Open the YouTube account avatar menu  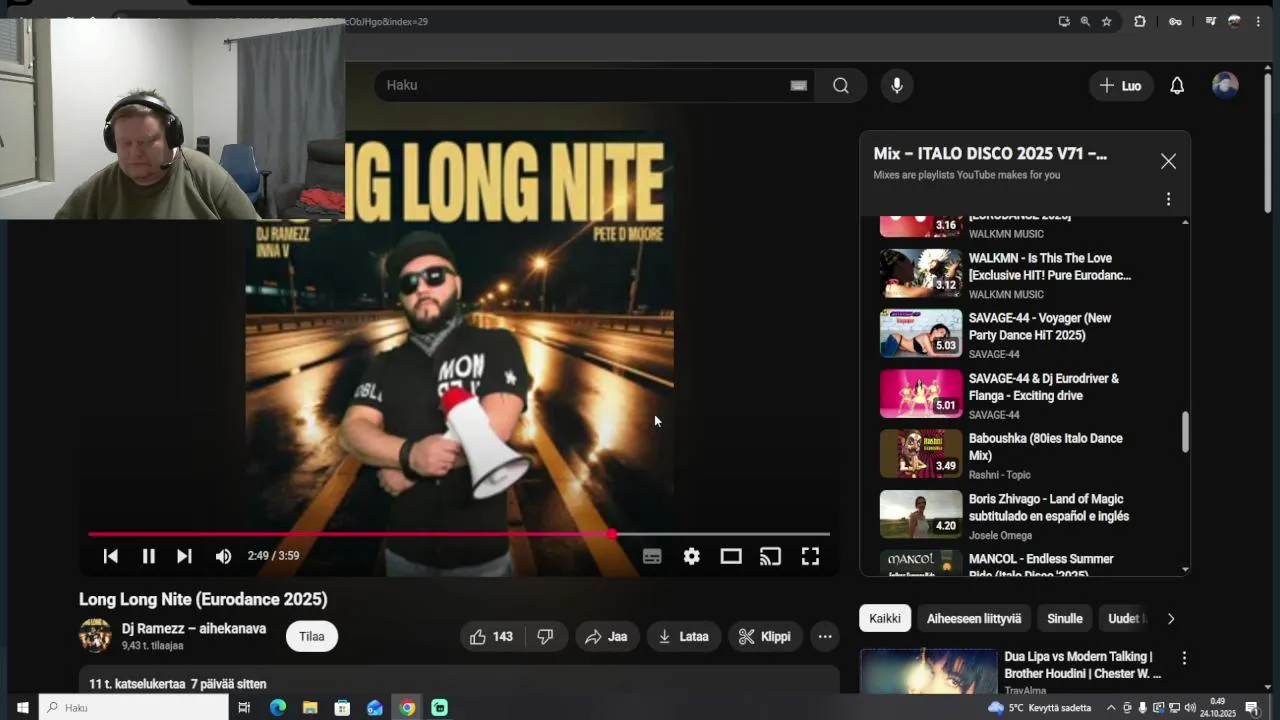1225,85
